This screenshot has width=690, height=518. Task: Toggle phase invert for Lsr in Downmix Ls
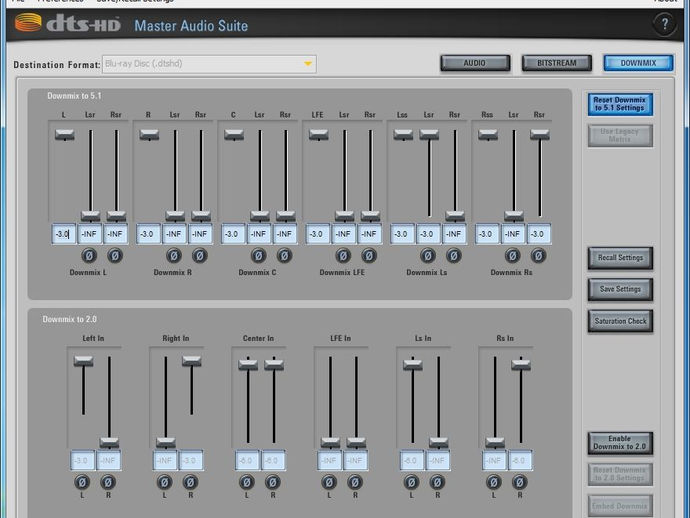428,255
